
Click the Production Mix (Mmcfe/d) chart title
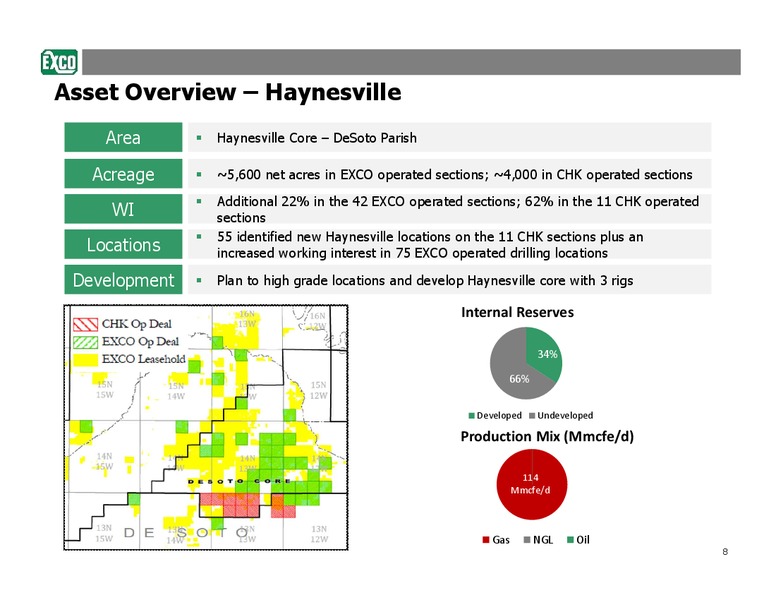point(547,437)
